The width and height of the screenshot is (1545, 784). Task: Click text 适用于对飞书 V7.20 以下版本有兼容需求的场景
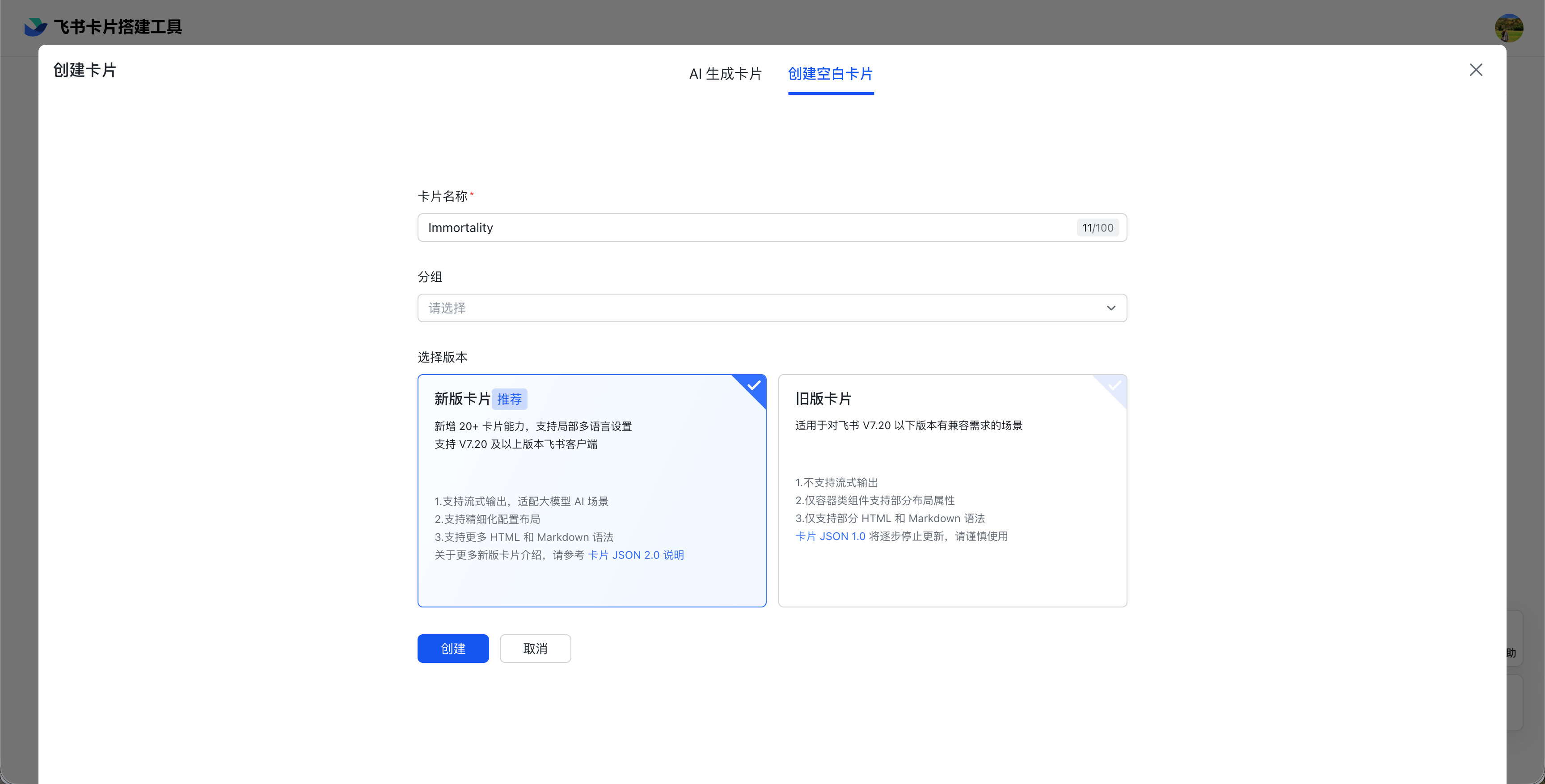point(909,425)
